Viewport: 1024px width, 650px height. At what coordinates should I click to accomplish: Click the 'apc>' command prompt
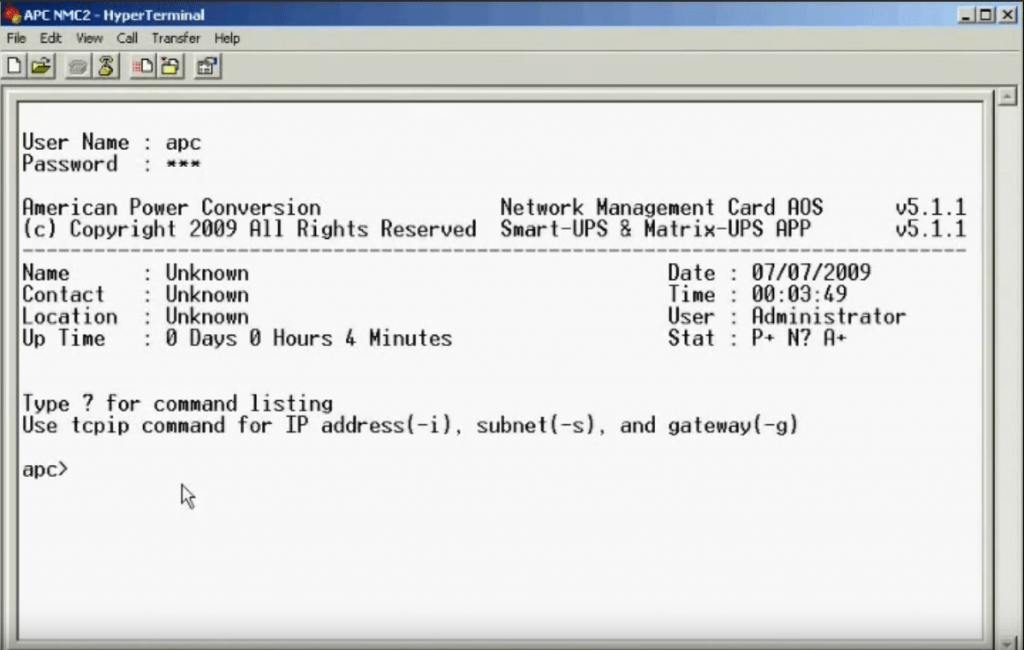45,470
